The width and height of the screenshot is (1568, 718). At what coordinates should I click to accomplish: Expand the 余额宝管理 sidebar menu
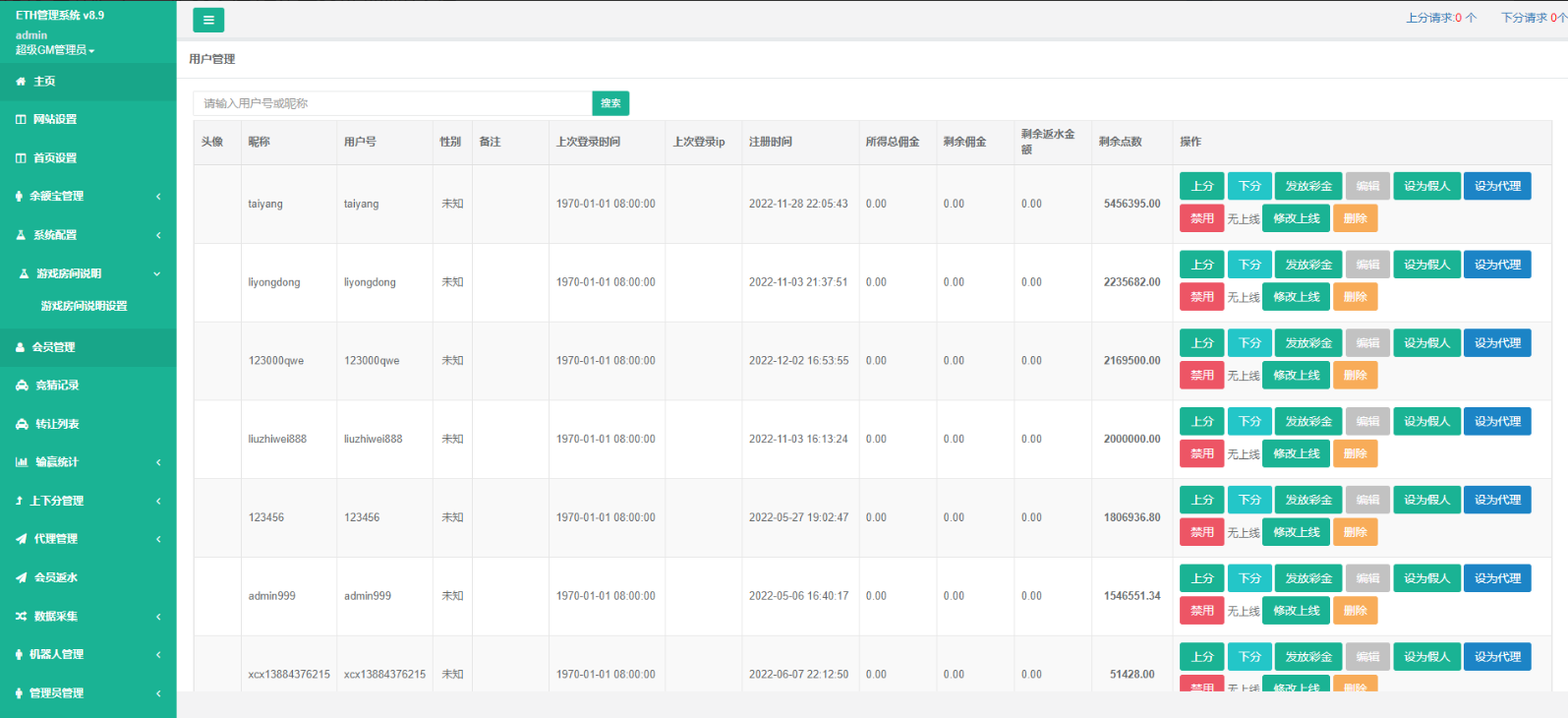pyautogui.click(x=87, y=197)
